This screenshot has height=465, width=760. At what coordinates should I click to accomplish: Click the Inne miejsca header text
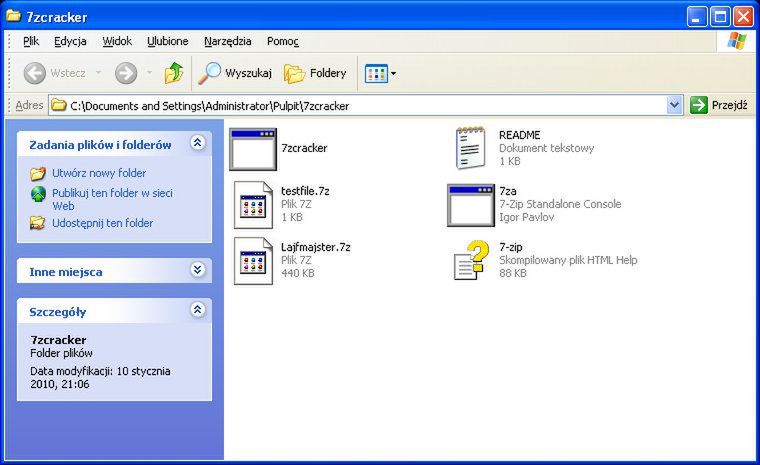point(66,272)
